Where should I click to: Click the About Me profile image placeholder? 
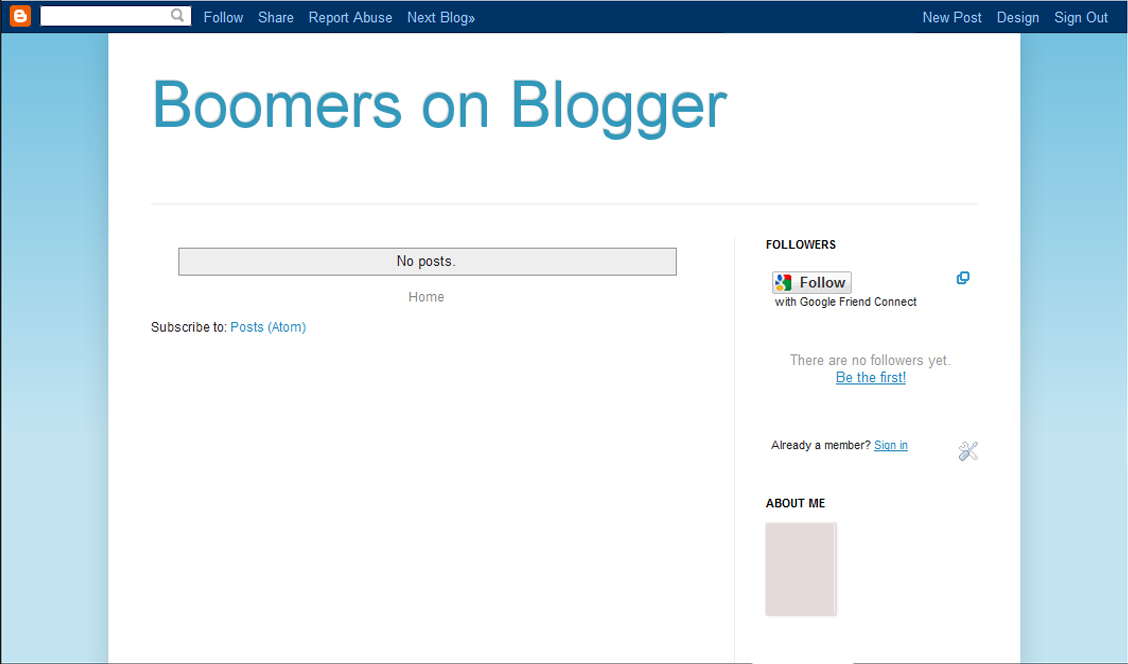tap(800, 568)
